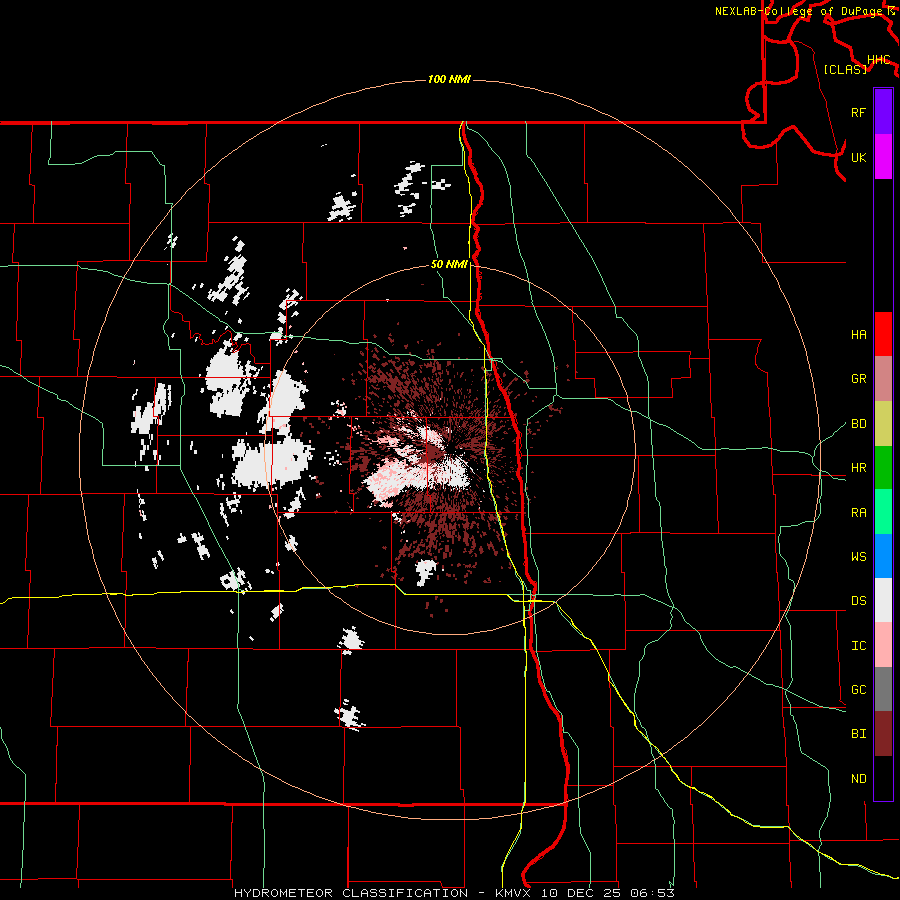The image size is (900, 900).
Task: Click the NEXLAB-College of DuPage text
Action: click(x=800, y=11)
